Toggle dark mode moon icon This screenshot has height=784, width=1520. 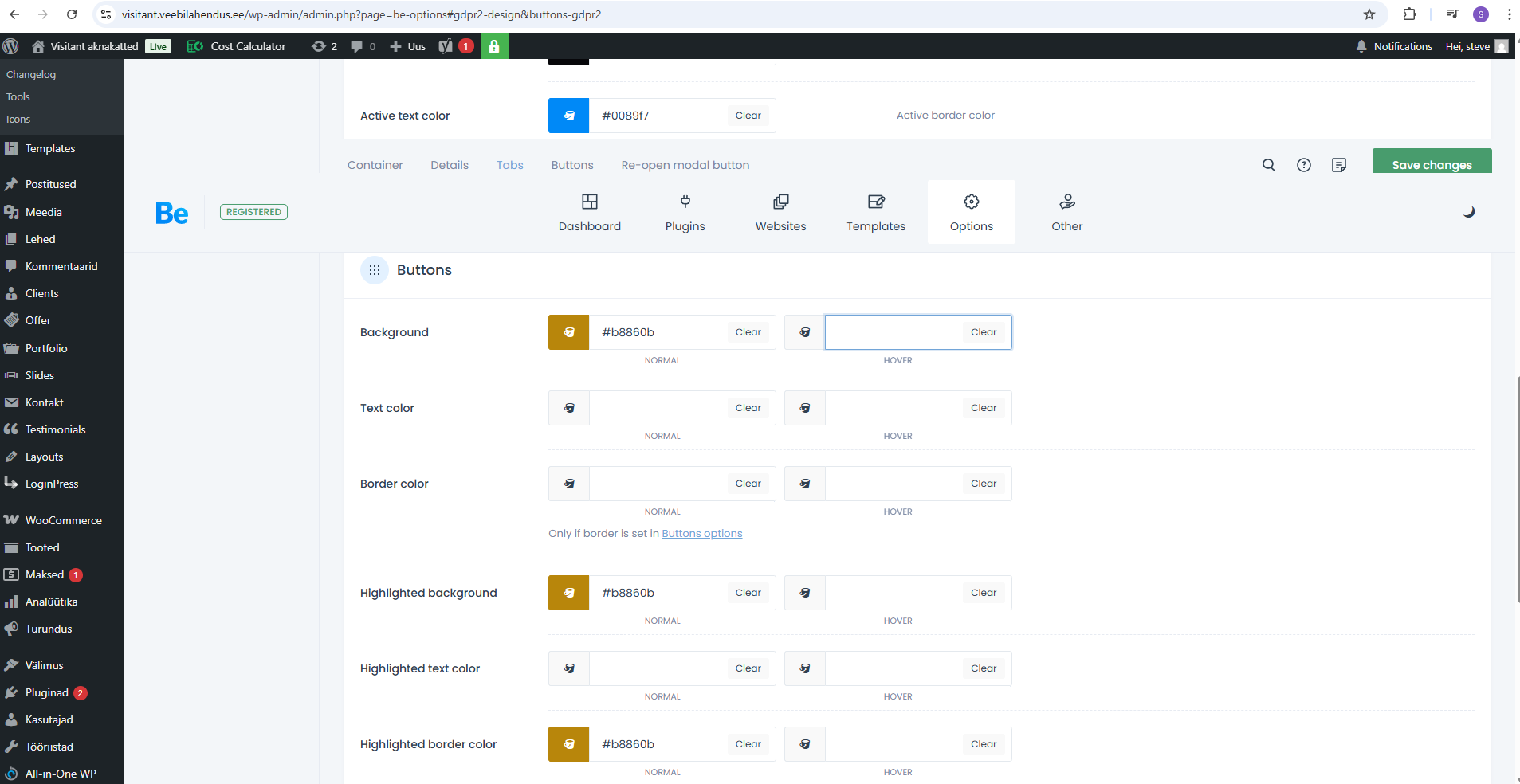tap(1468, 212)
